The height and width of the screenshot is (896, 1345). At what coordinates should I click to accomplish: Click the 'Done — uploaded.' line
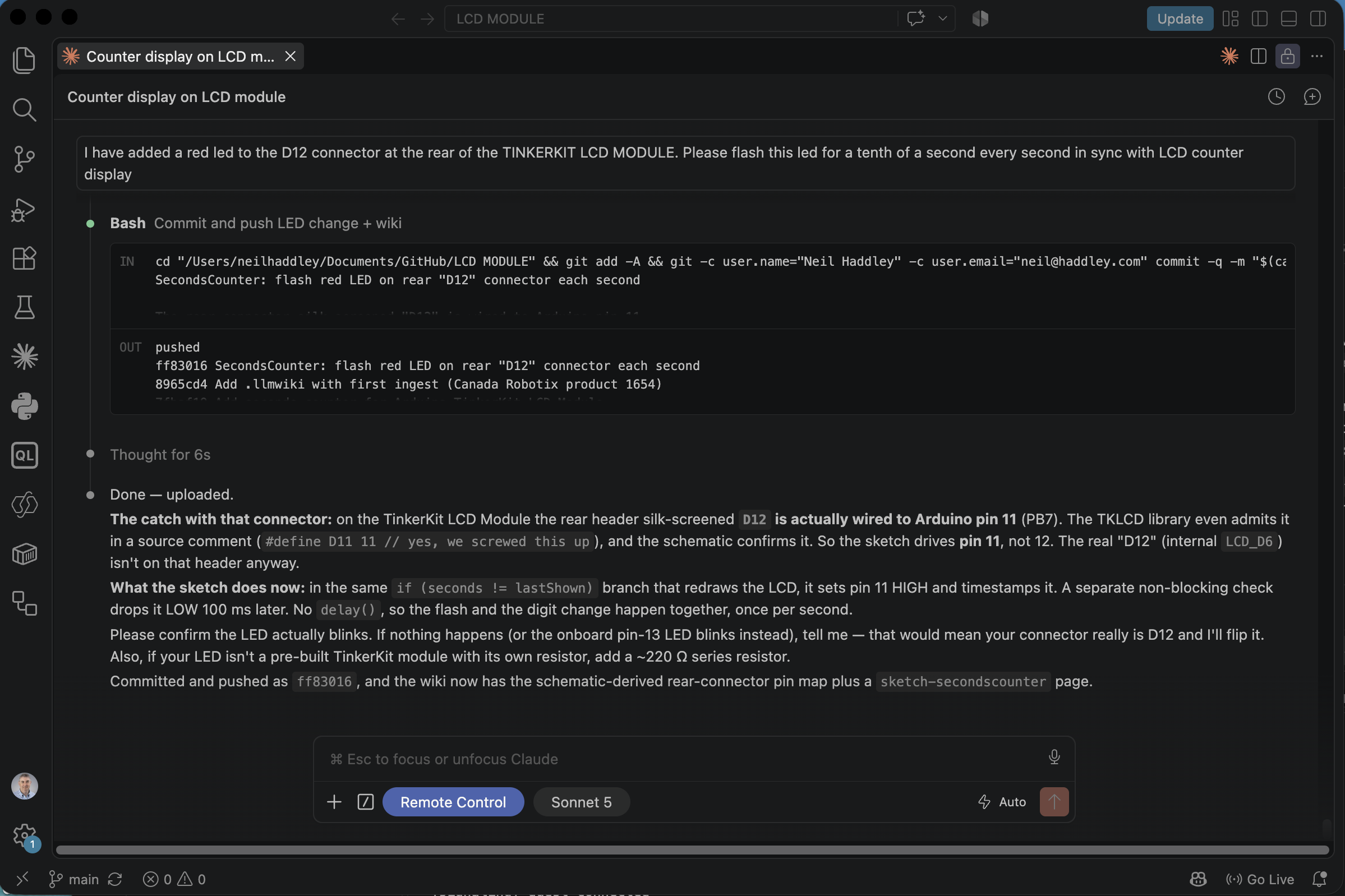point(172,495)
